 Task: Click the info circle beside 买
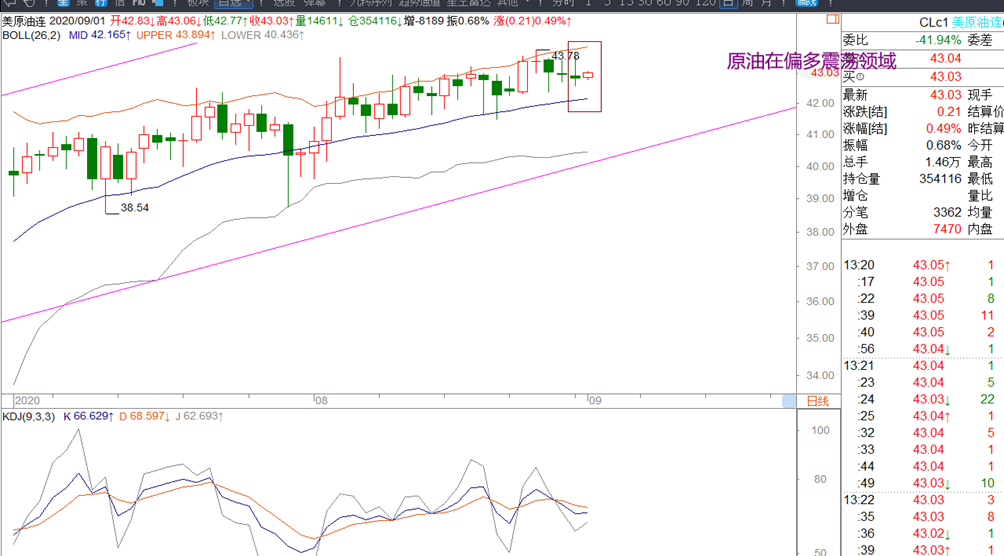(861, 77)
